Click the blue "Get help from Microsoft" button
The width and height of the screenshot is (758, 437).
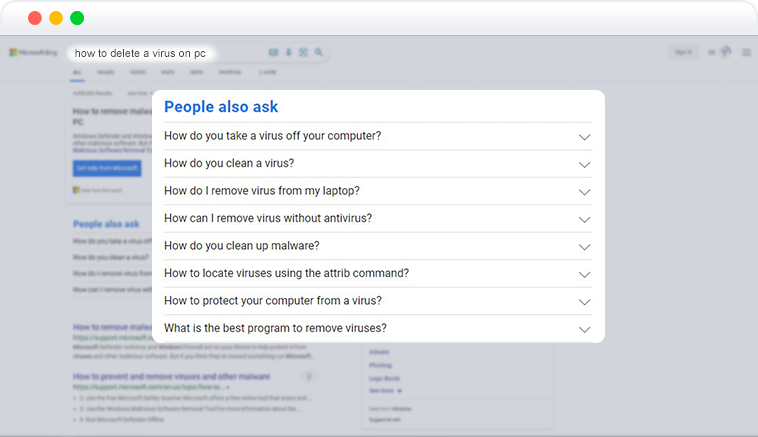(x=107, y=168)
